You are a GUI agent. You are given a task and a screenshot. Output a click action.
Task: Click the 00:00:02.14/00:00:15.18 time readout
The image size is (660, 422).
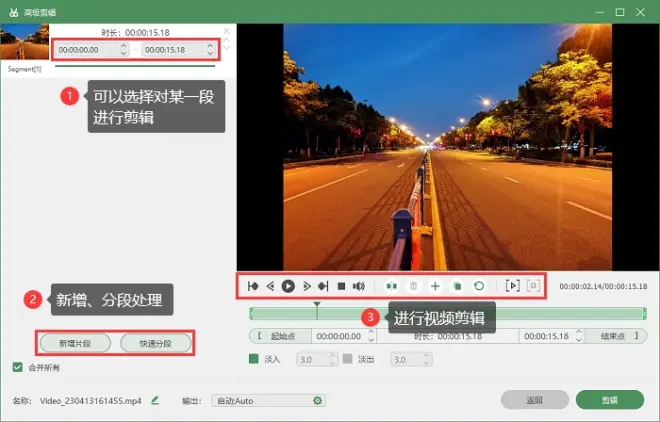pyautogui.click(x=603, y=286)
